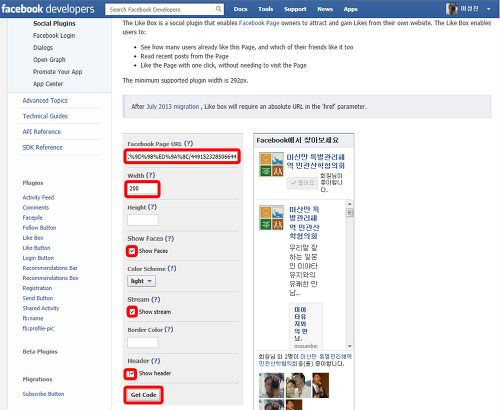
Task: Open the Apps menu
Action: coord(351,9)
